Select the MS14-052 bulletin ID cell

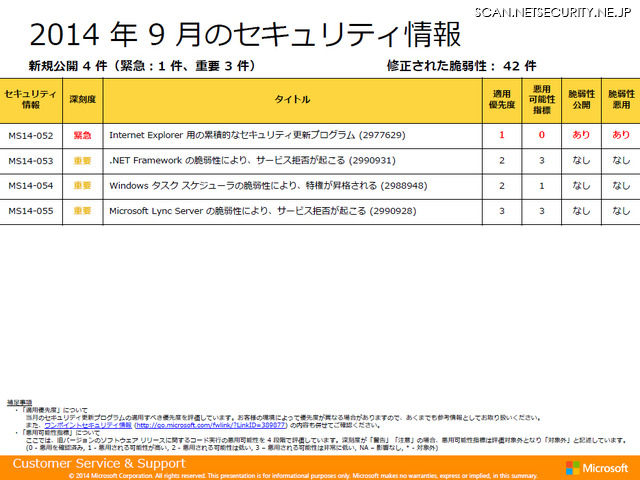point(30,134)
